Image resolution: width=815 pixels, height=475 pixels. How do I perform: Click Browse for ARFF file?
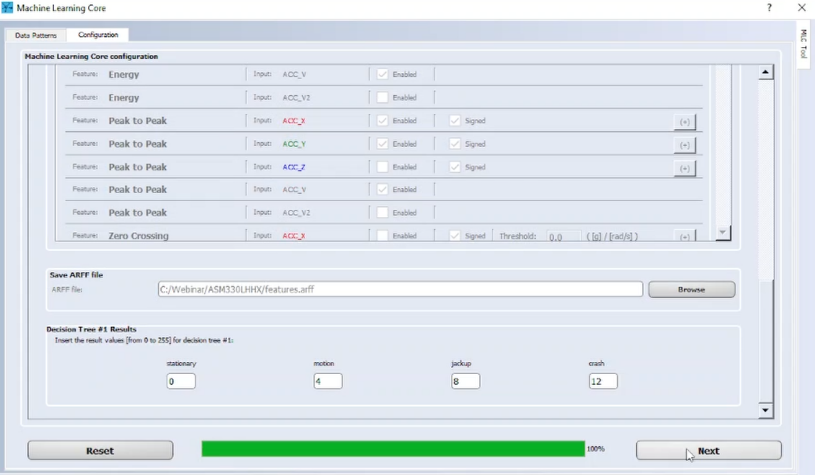692,289
